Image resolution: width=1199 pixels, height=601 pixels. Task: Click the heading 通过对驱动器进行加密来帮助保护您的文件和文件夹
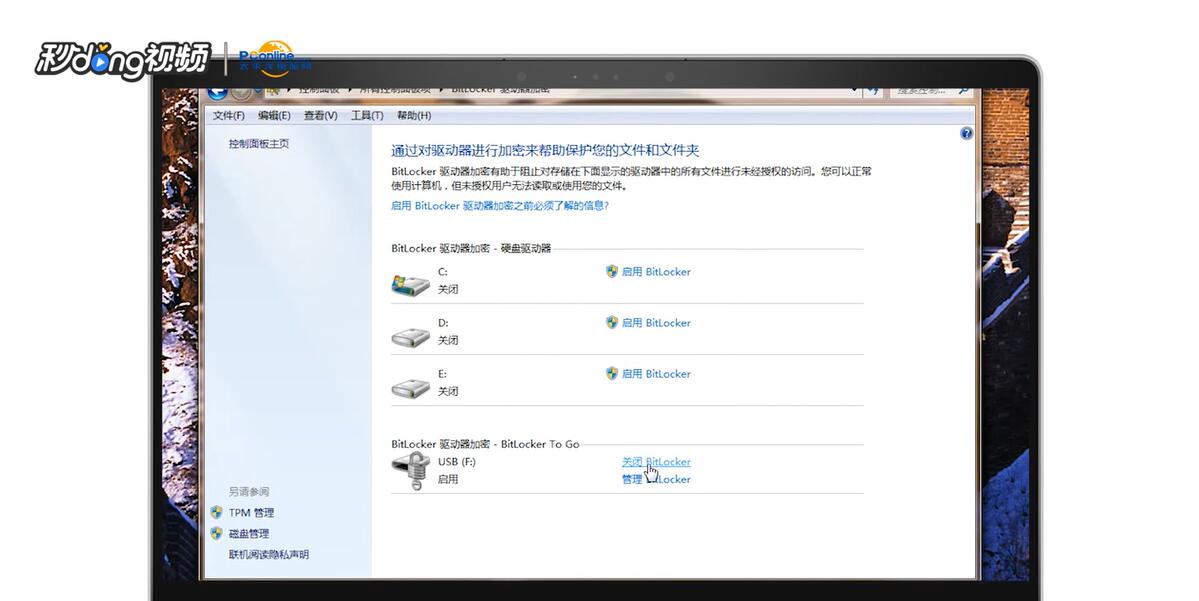(x=545, y=151)
